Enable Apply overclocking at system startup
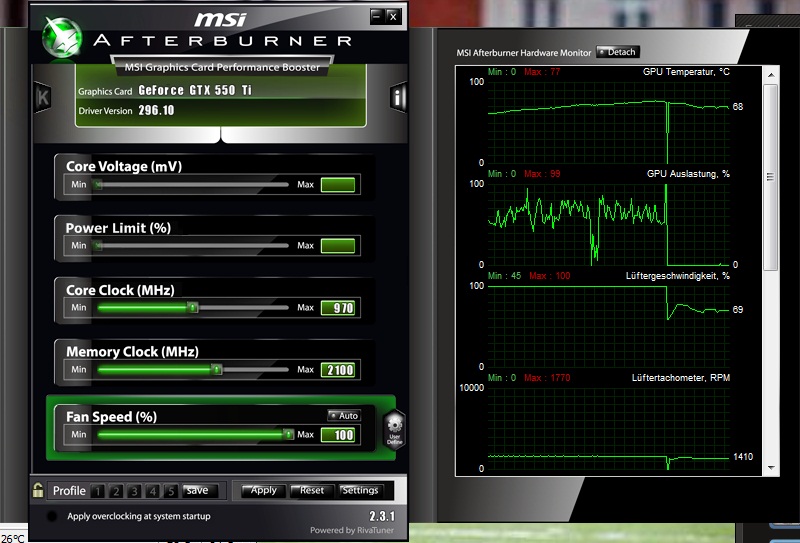The width and height of the screenshot is (800, 543). [52, 516]
